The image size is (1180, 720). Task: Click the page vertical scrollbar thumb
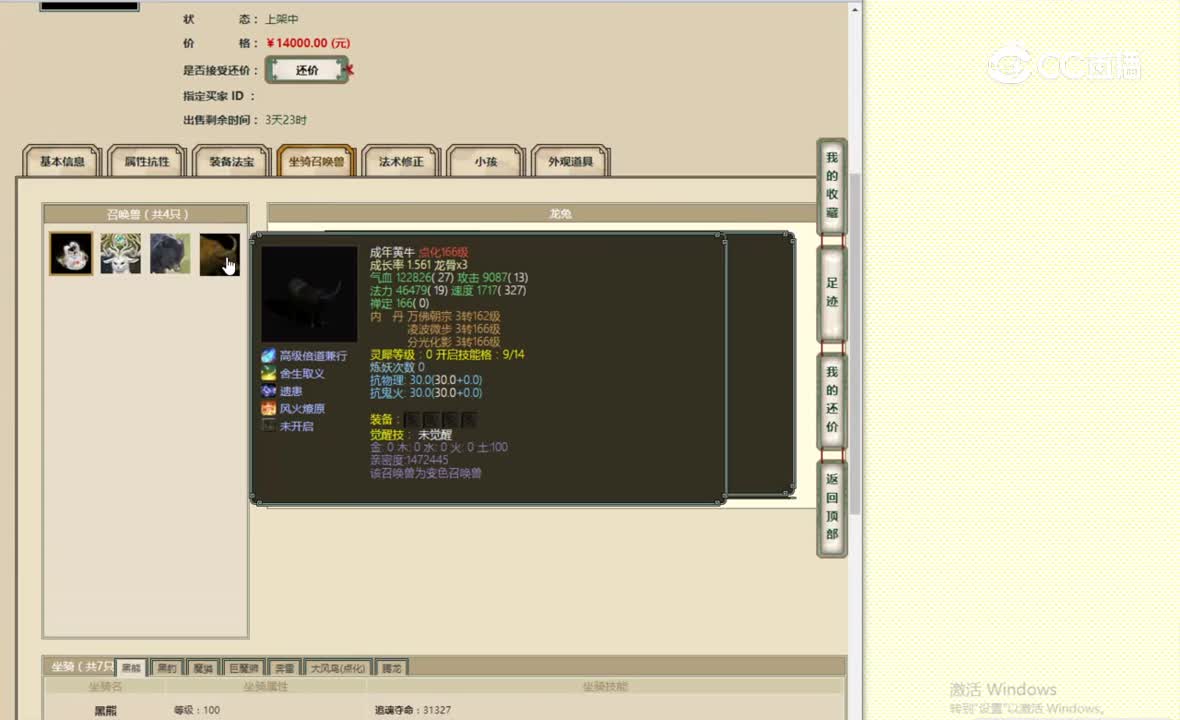[855, 342]
